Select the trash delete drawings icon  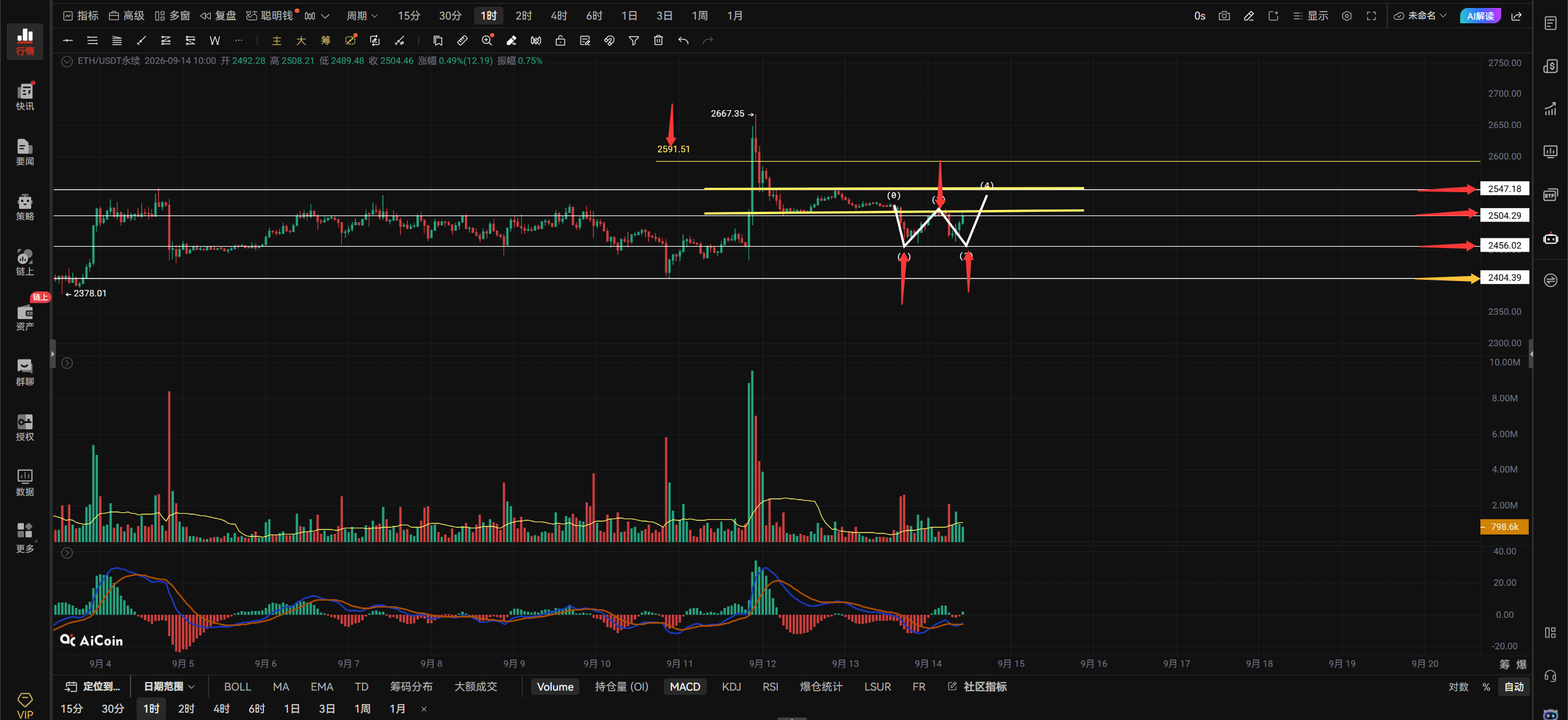coord(658,40)
